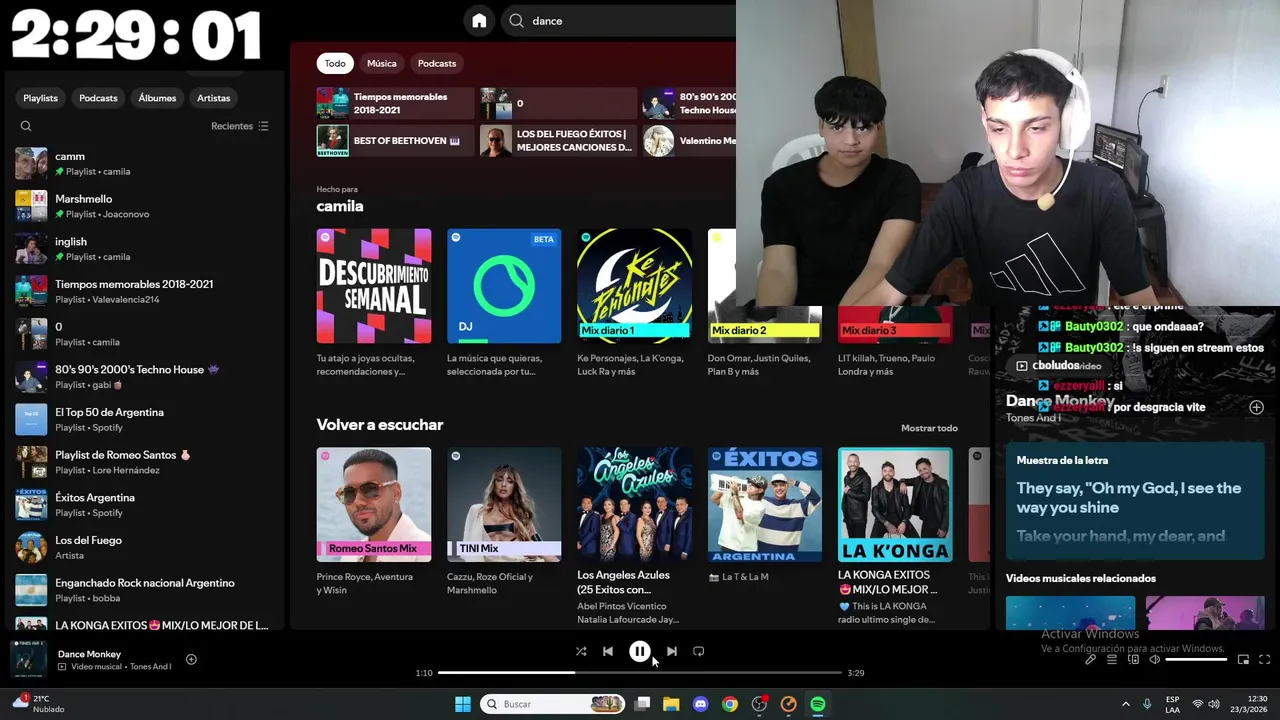Search in Your Library magnifier icon

tap(26, 126)
